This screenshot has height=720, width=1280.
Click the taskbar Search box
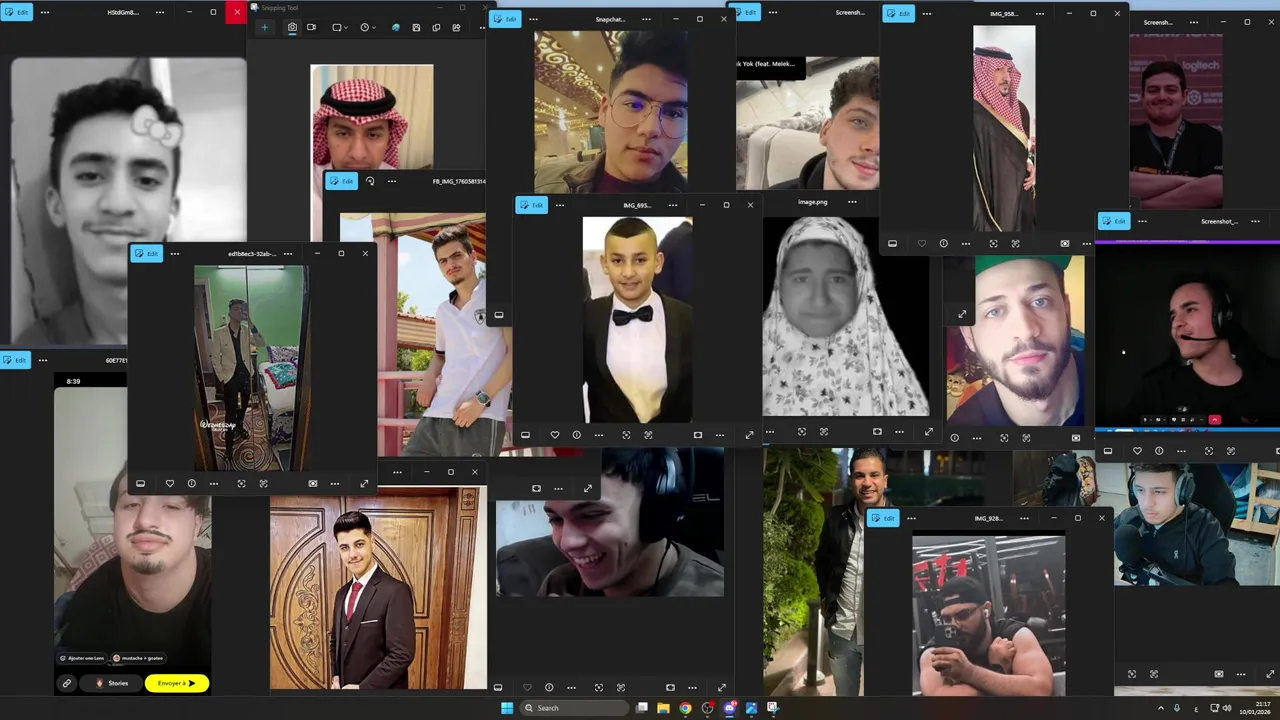point(575,708)
